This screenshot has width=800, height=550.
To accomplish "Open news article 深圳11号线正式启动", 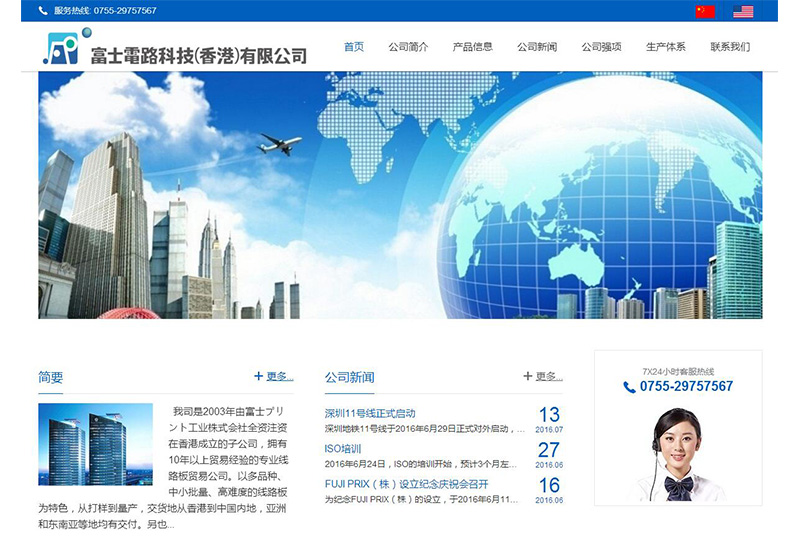I will point(370,413).
